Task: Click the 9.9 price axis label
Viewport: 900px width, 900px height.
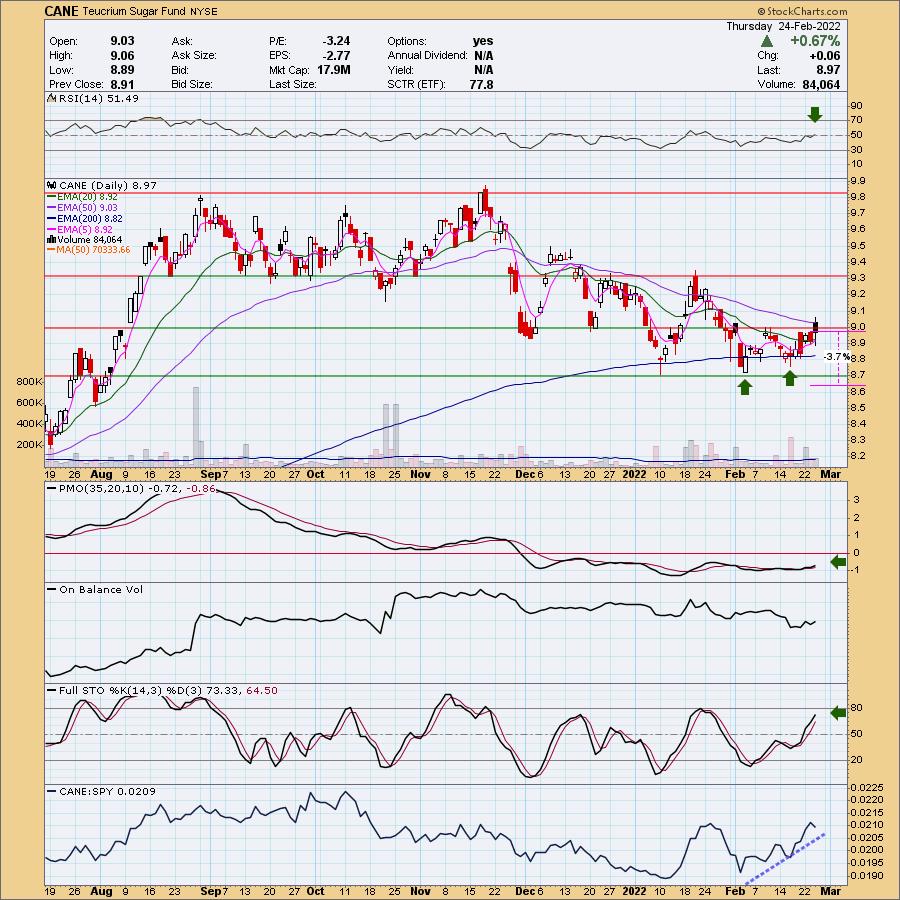Action: [858, 181]
